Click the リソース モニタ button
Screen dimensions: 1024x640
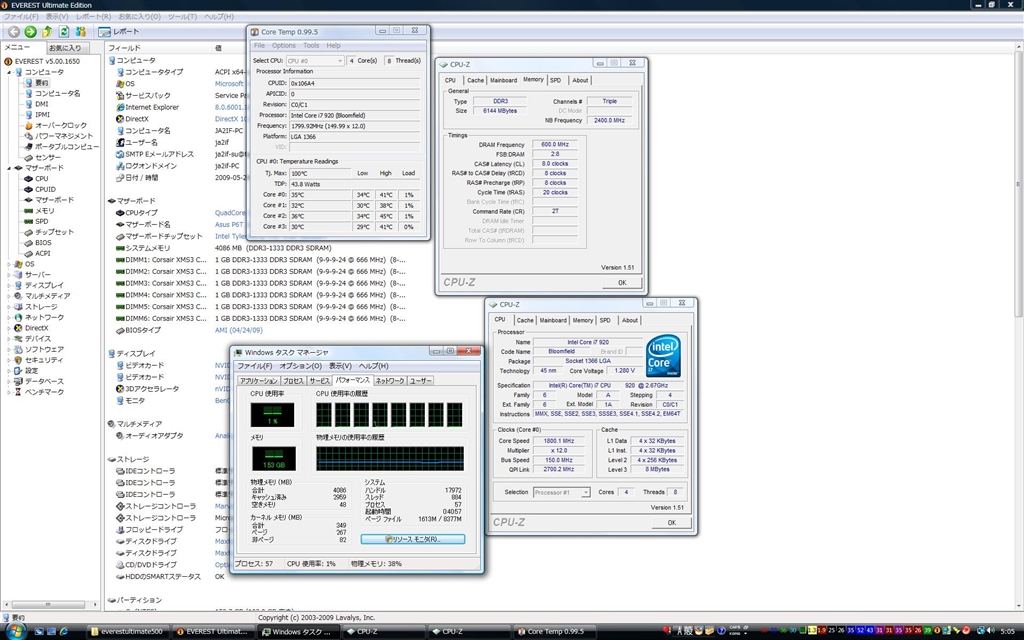412,539
